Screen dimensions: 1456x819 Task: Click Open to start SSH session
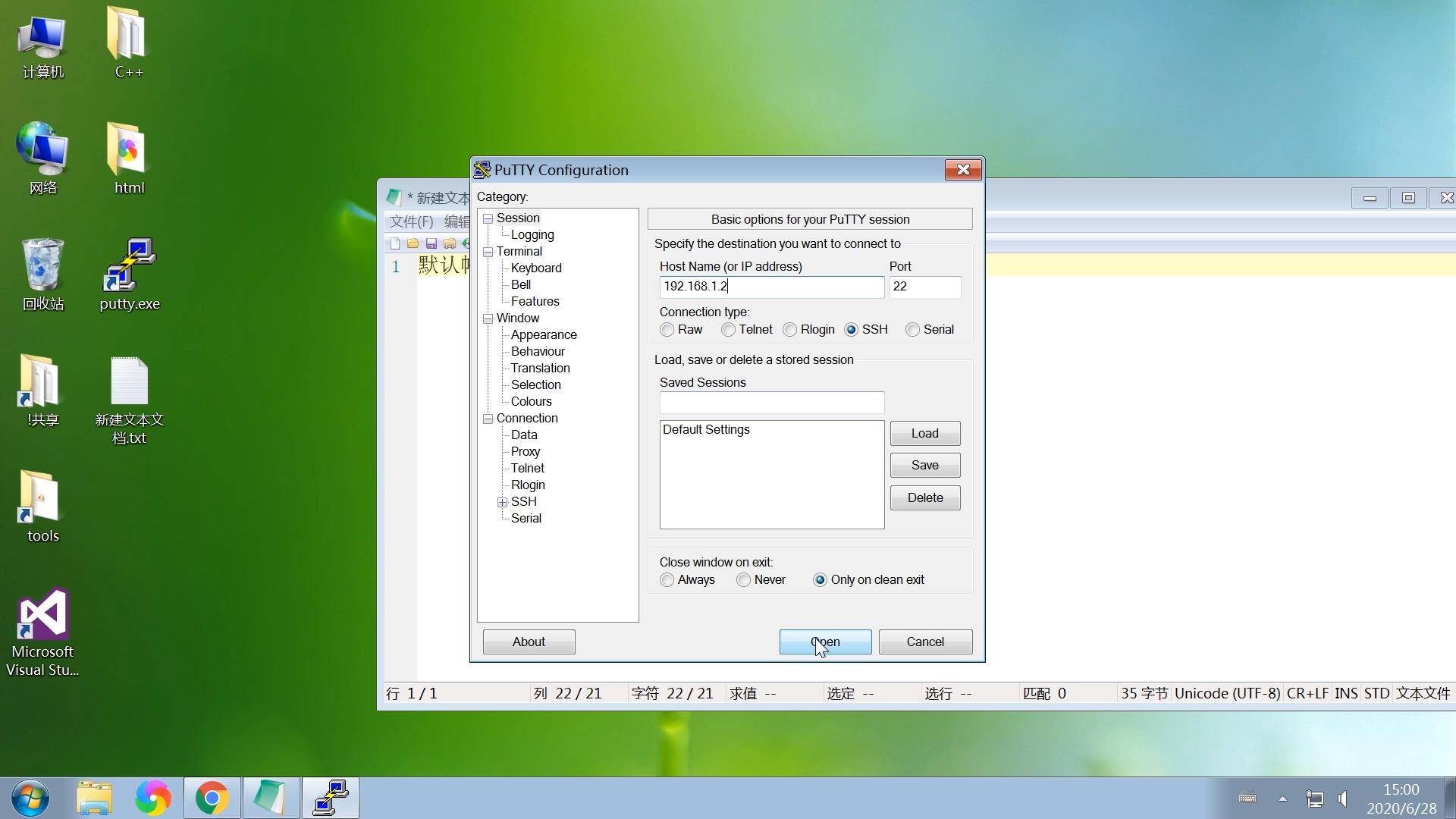coord(824,641)
